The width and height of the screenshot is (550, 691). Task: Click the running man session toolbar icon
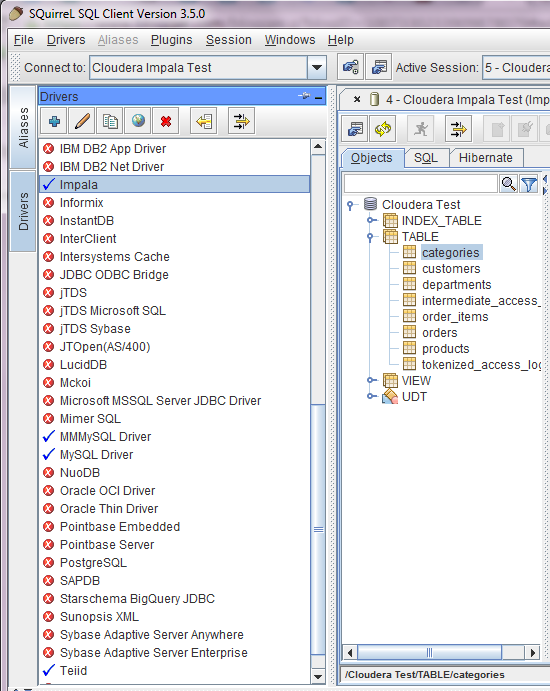[x=421, y=129]
